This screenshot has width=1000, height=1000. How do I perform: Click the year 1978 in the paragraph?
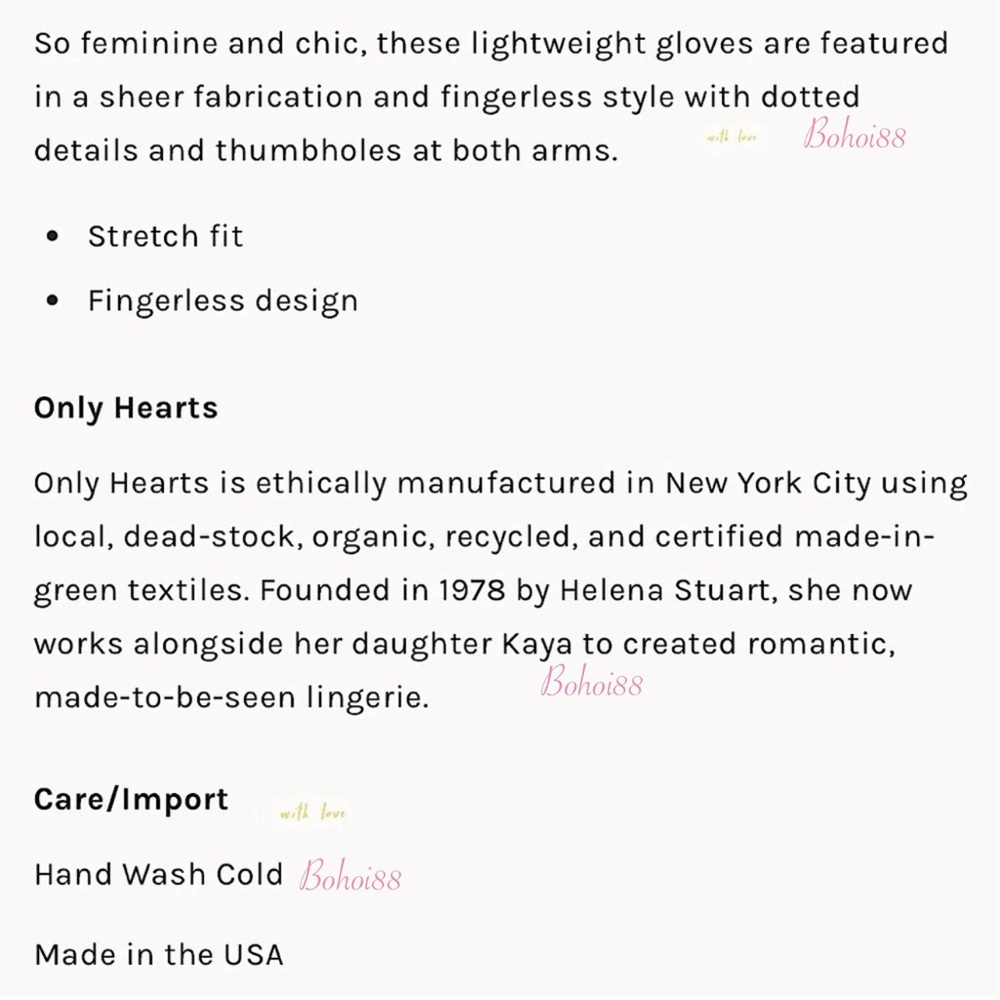click(x=471, y=590)
